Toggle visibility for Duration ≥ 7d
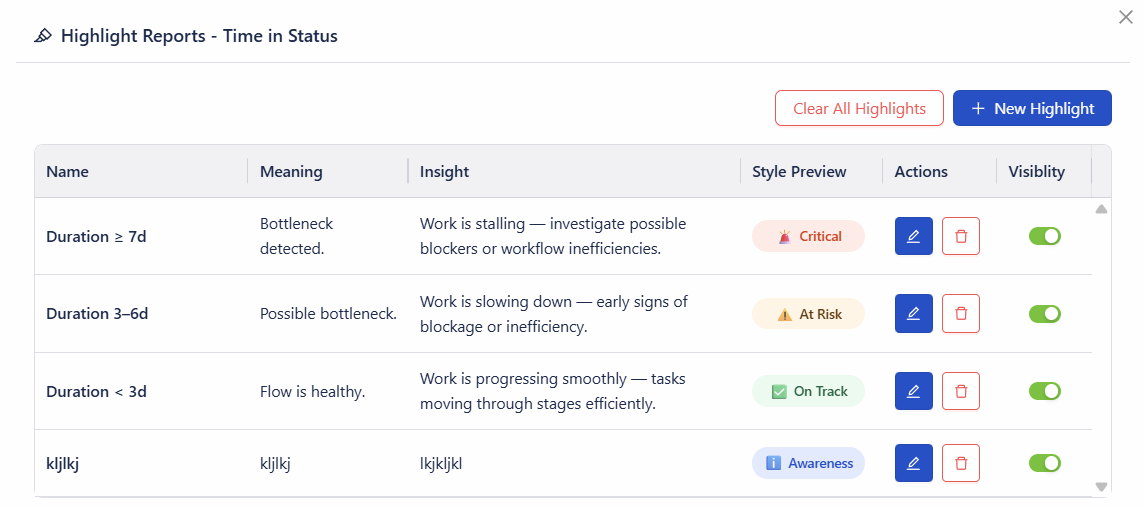 [1044, 236]
